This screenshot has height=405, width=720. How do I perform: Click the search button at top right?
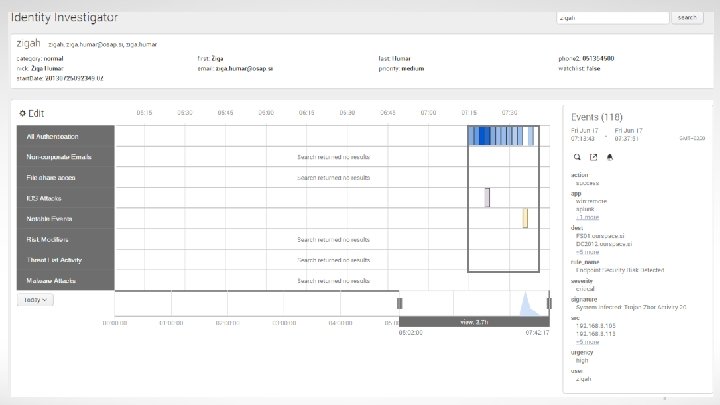687,18
